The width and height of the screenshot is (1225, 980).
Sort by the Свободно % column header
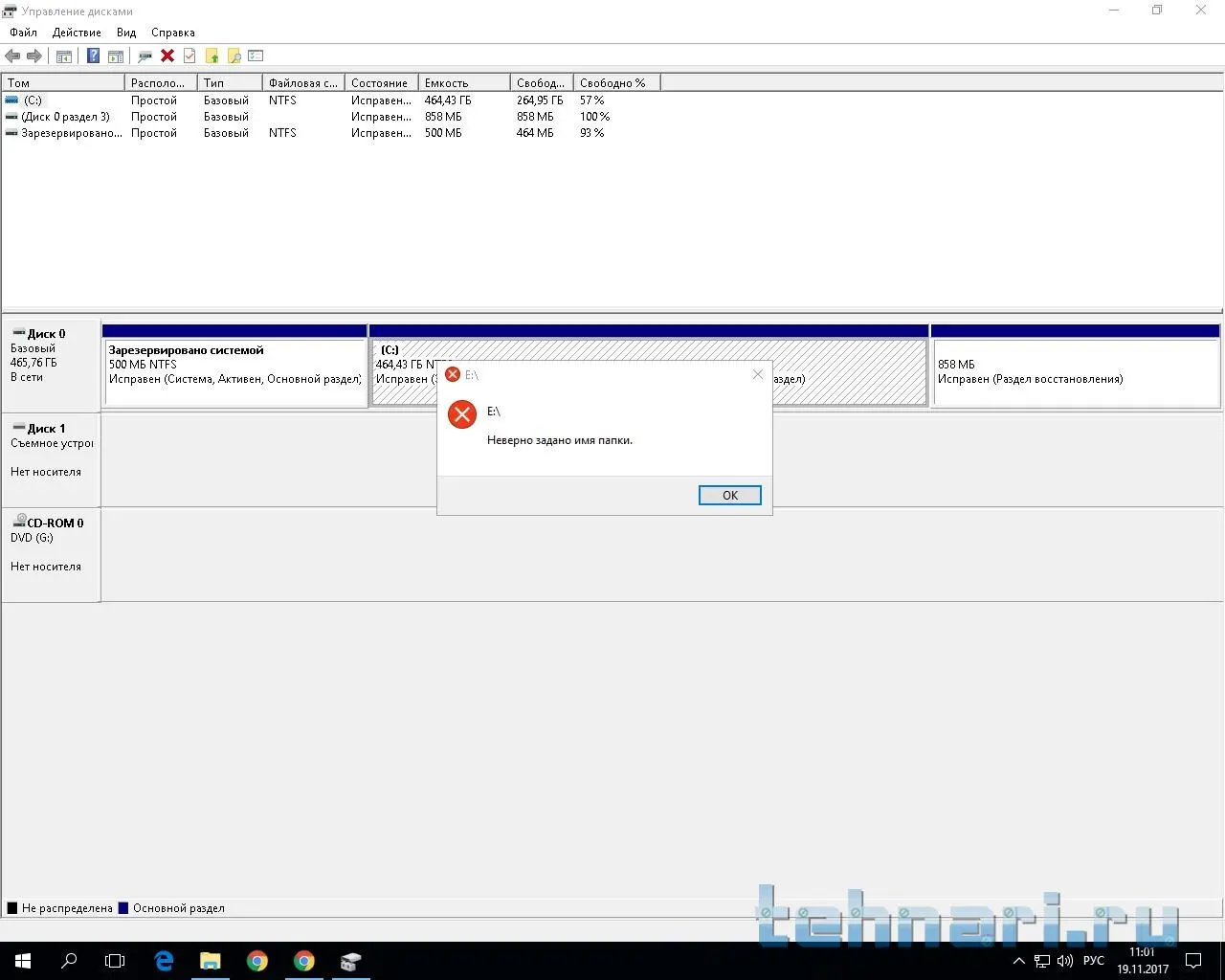point(616,83)
